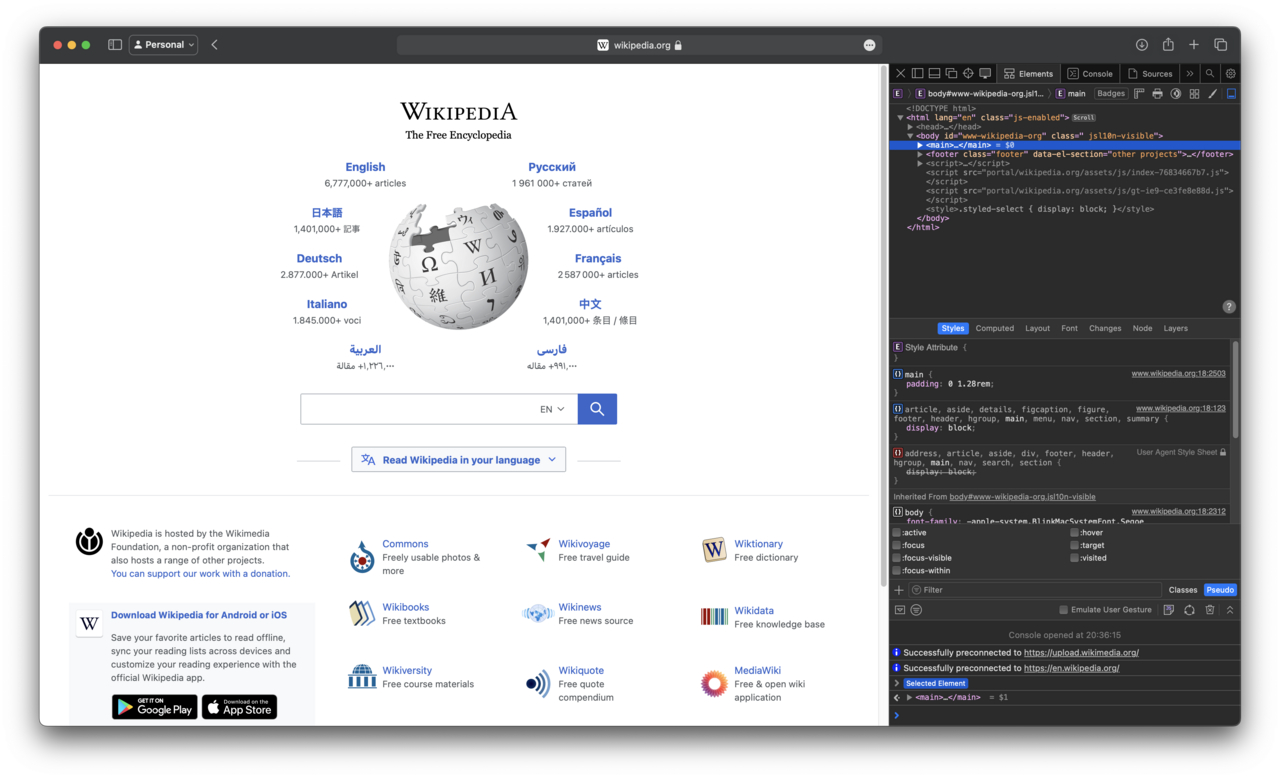Screen dimensions: 1280x778
Task: Open the English Wikipedia link
Action: pos(365,167)
